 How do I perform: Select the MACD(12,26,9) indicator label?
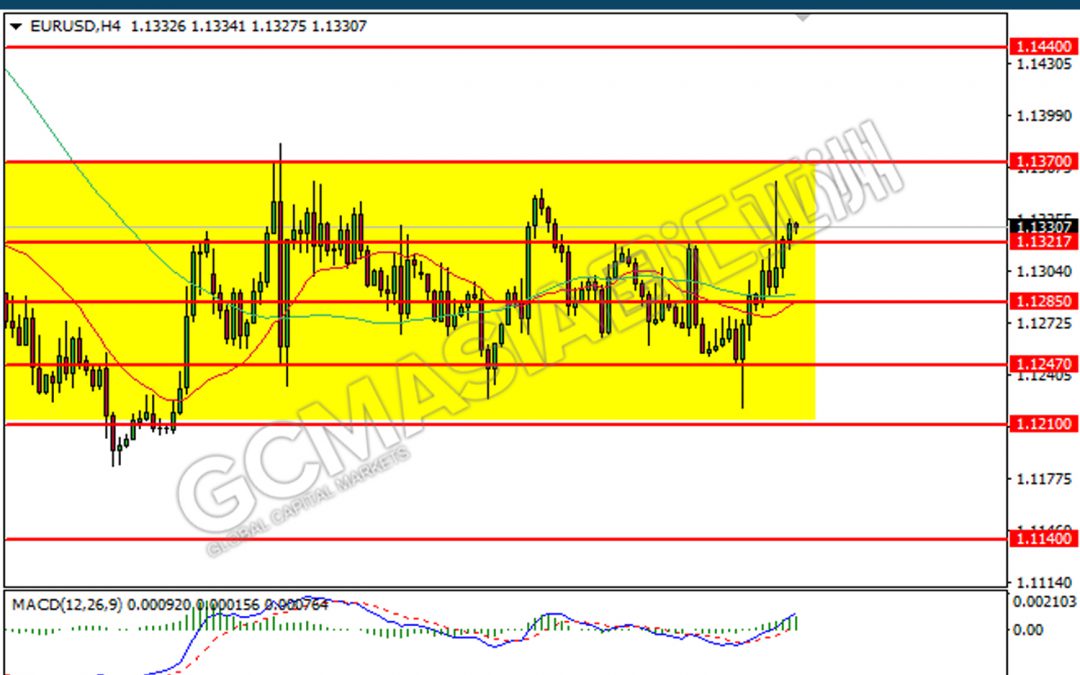65,603
